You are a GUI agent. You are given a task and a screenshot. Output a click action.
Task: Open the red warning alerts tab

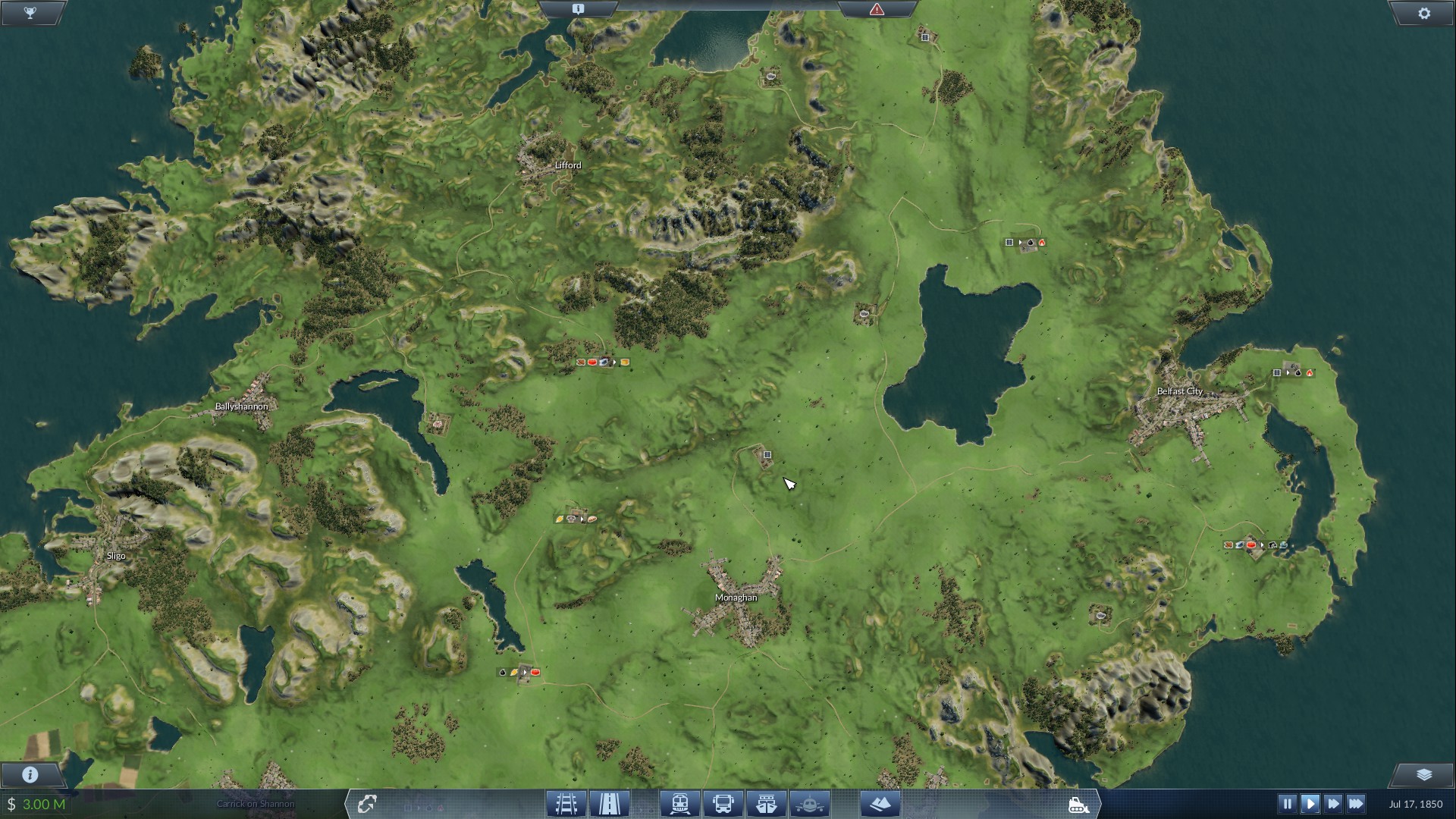(877, 9)
